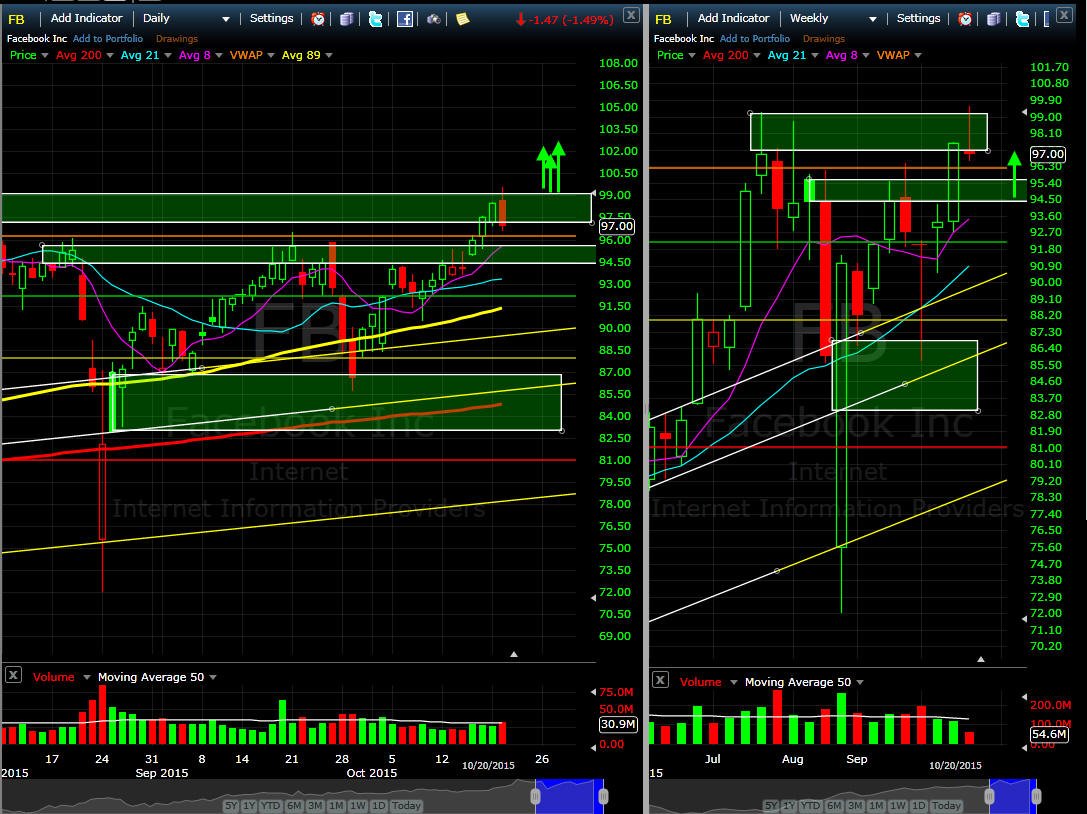Click Add Indicator in Daily chart
This screenshot has width=1087, height=814.
pos(87,18)
